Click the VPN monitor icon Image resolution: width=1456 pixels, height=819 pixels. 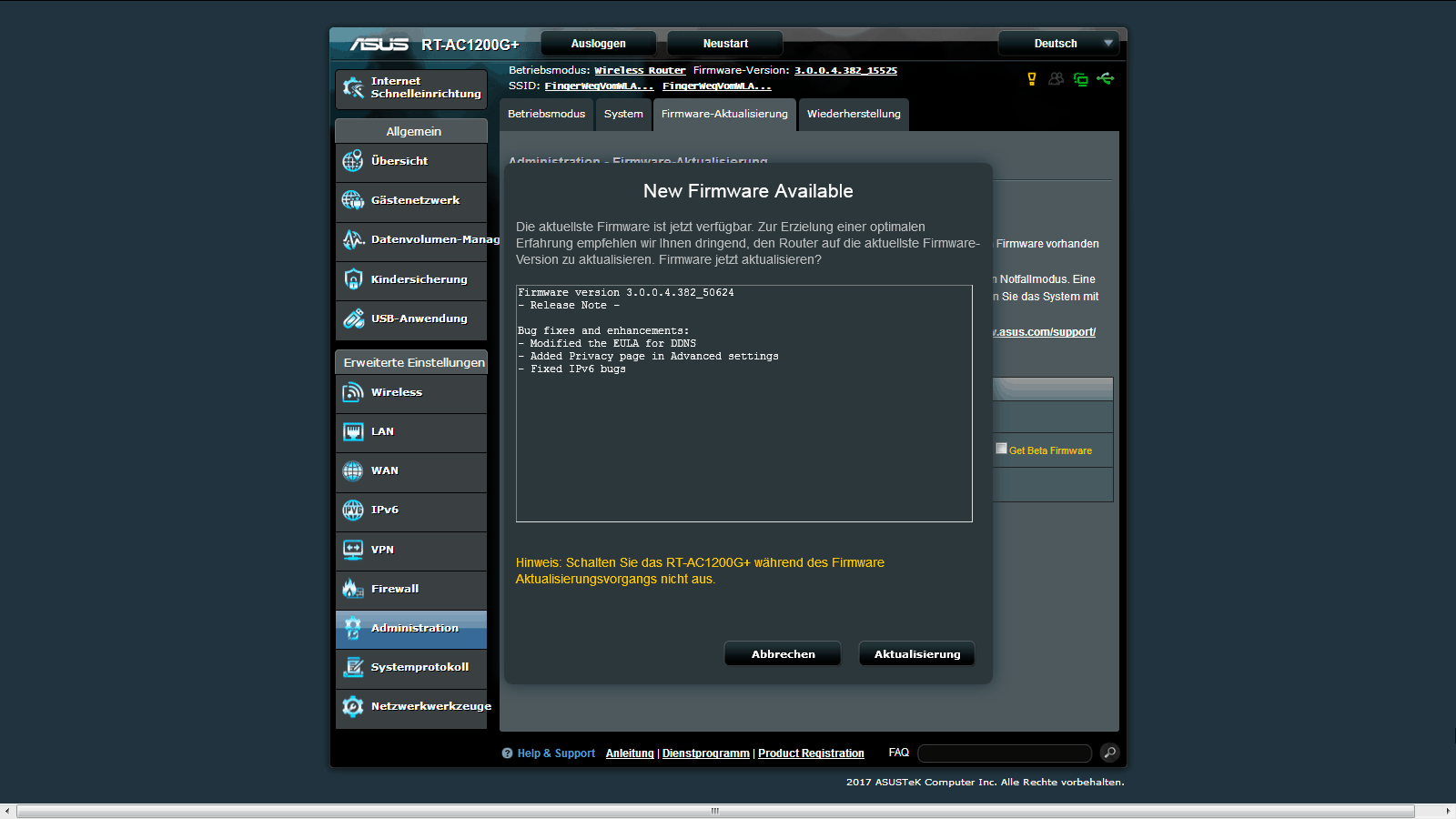[x=353, y=550]
